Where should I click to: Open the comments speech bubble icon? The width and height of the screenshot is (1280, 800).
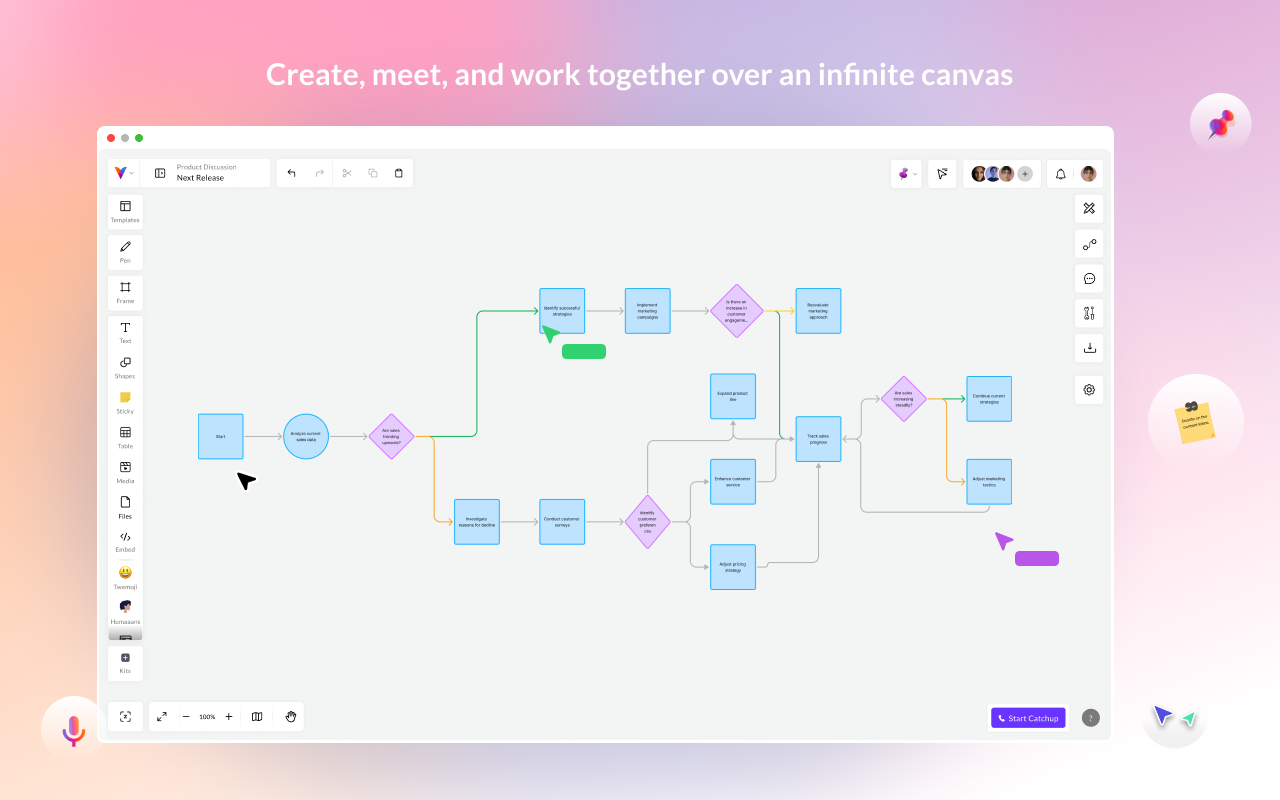coord(1089,279)
